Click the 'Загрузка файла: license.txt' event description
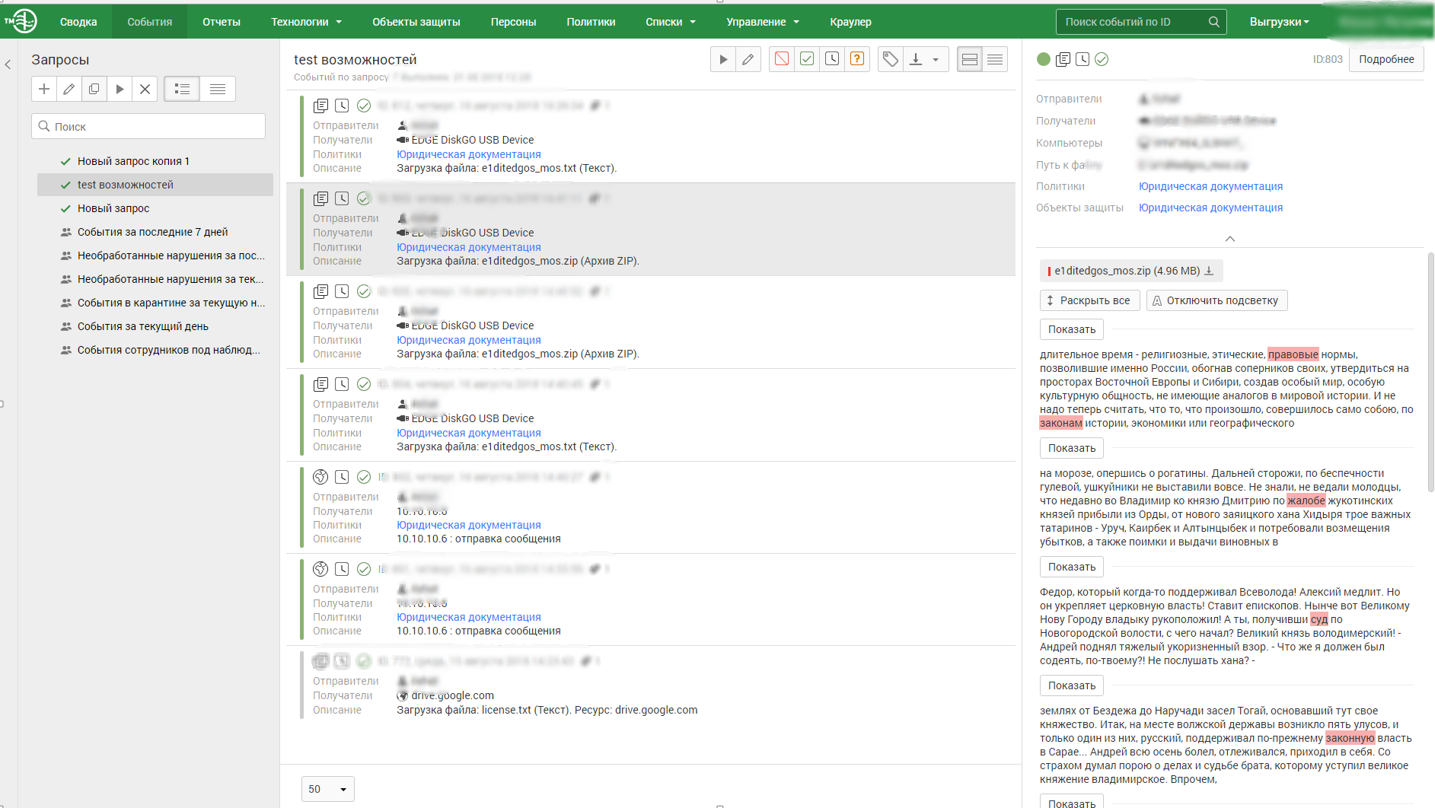Screen dimensions: 1435x808 coord(547,710)
